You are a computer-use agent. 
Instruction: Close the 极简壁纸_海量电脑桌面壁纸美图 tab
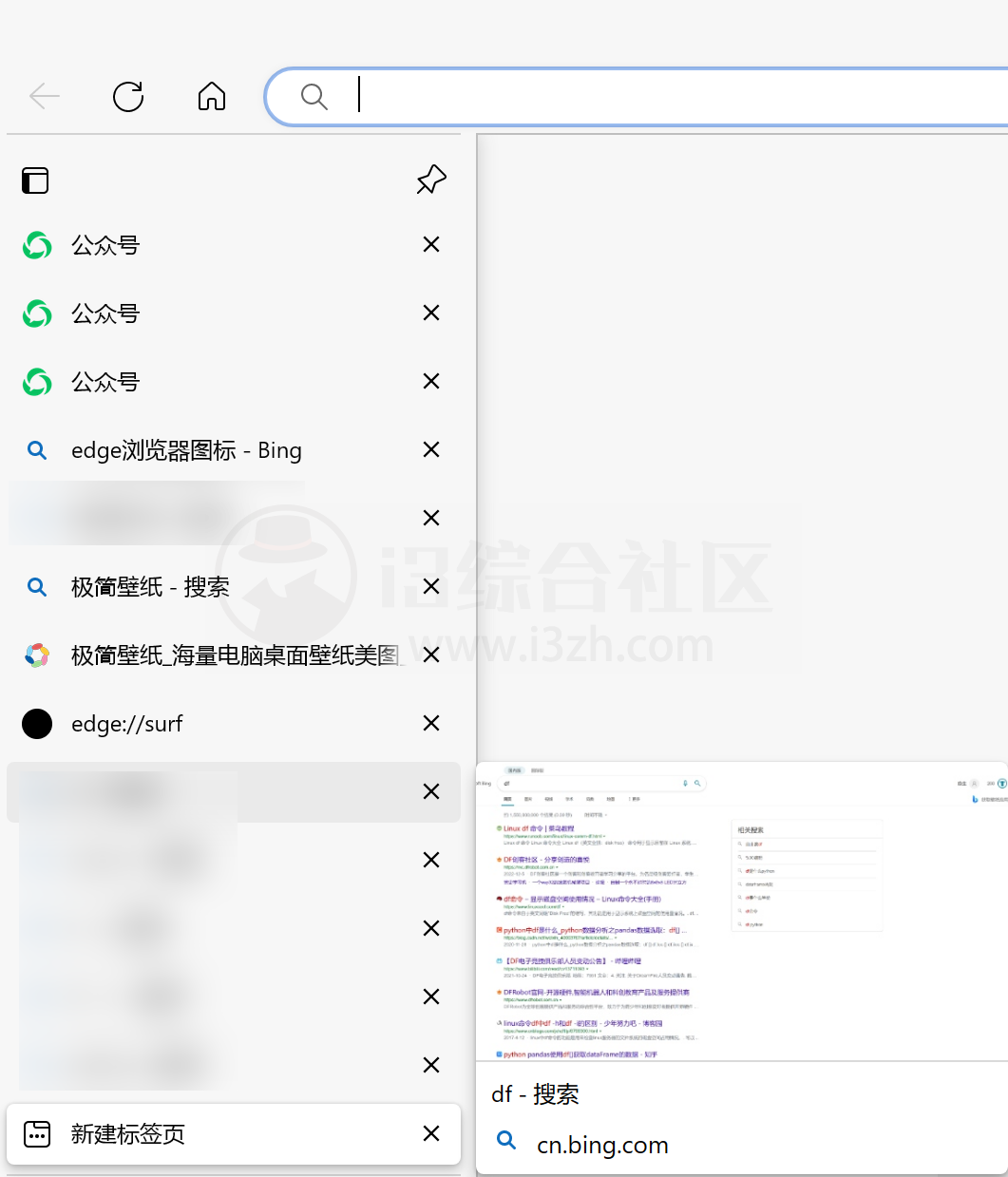[431, 655]
